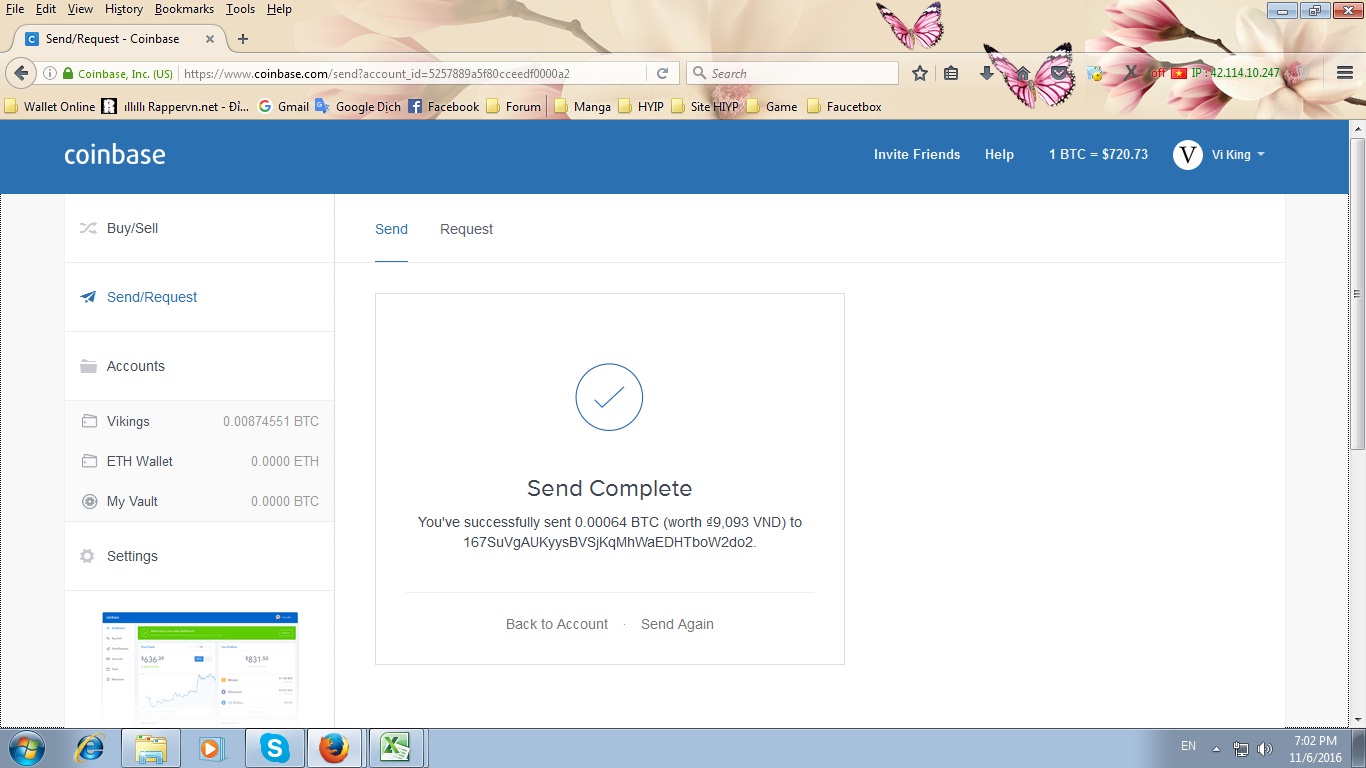The image size is (1366, 768).
Task: Open the HYIP bookmarks folder
Action: point(640,106)
